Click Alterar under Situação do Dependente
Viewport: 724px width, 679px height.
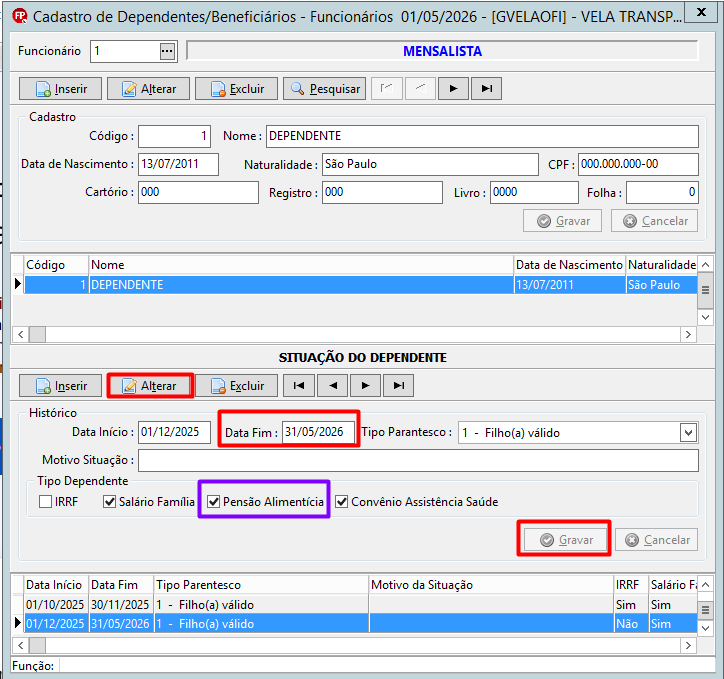point(150,385)
